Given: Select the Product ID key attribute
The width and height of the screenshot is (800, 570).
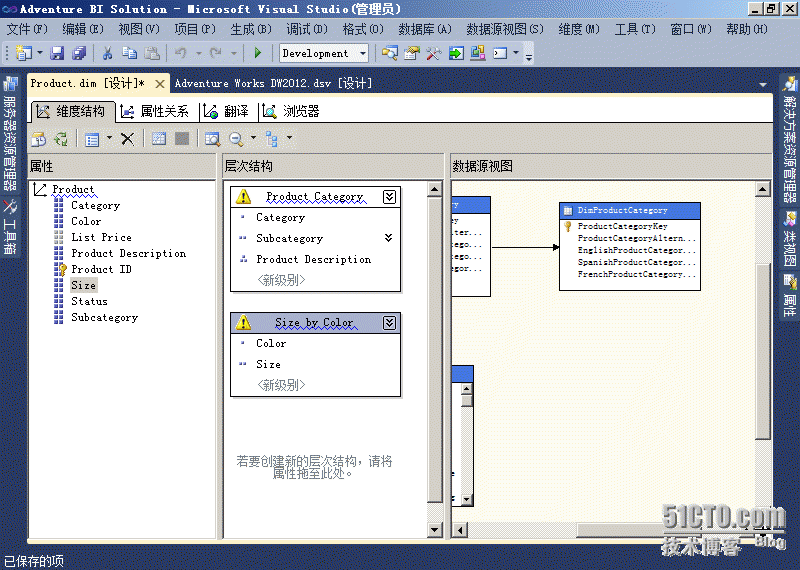Looking at the screenshot, I should click(x=101, y=269).
